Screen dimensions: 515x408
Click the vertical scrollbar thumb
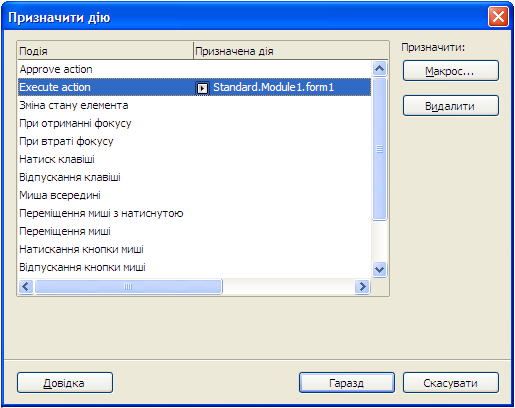379,149
